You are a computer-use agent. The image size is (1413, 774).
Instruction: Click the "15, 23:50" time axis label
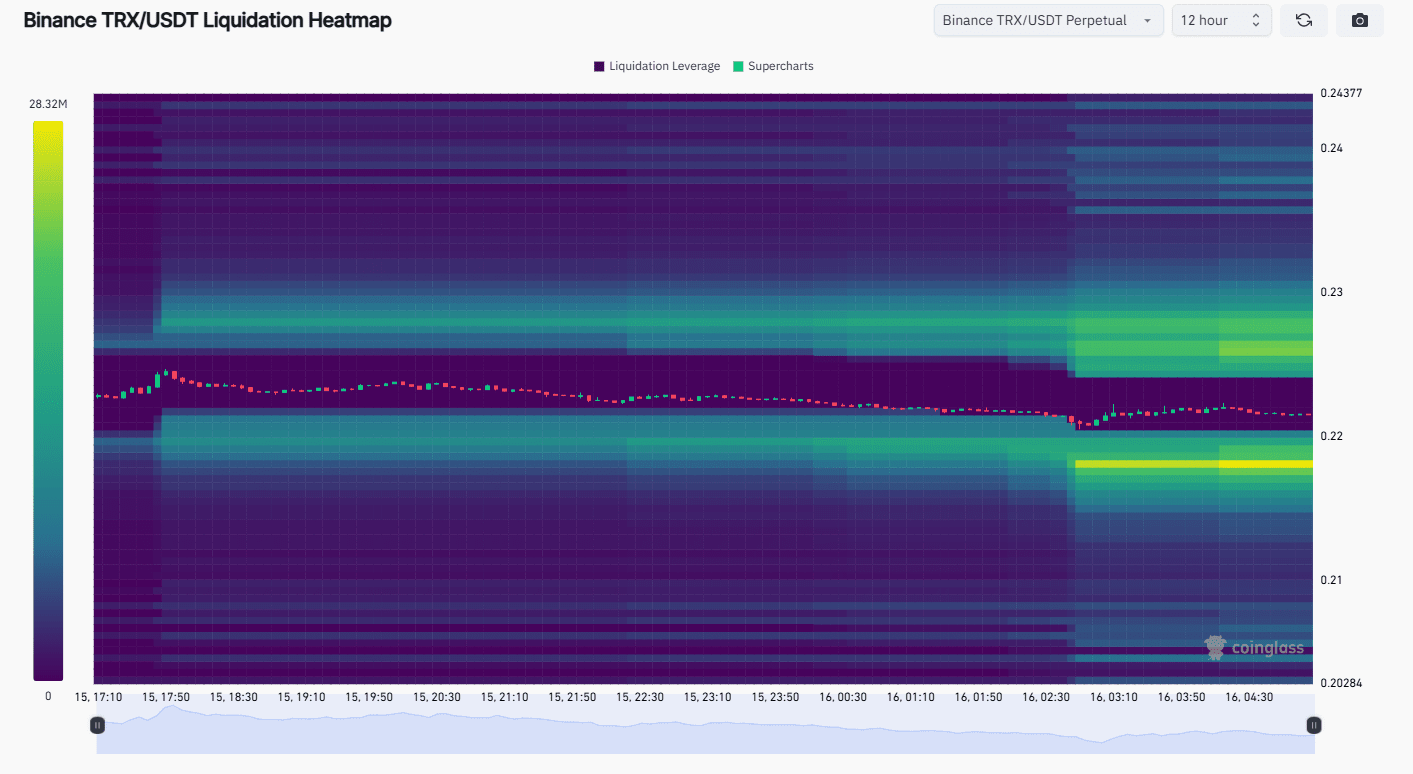point(776,696)
